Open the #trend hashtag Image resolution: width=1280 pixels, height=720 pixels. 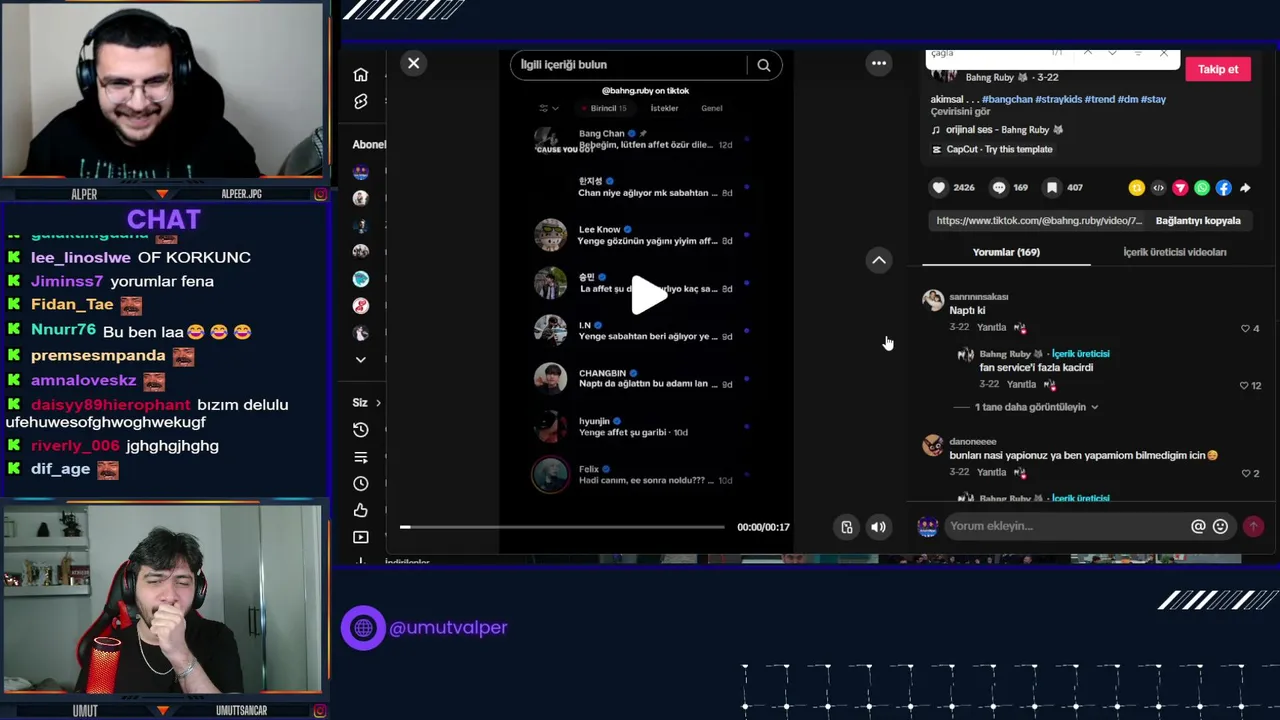[x=1099, y=99]
